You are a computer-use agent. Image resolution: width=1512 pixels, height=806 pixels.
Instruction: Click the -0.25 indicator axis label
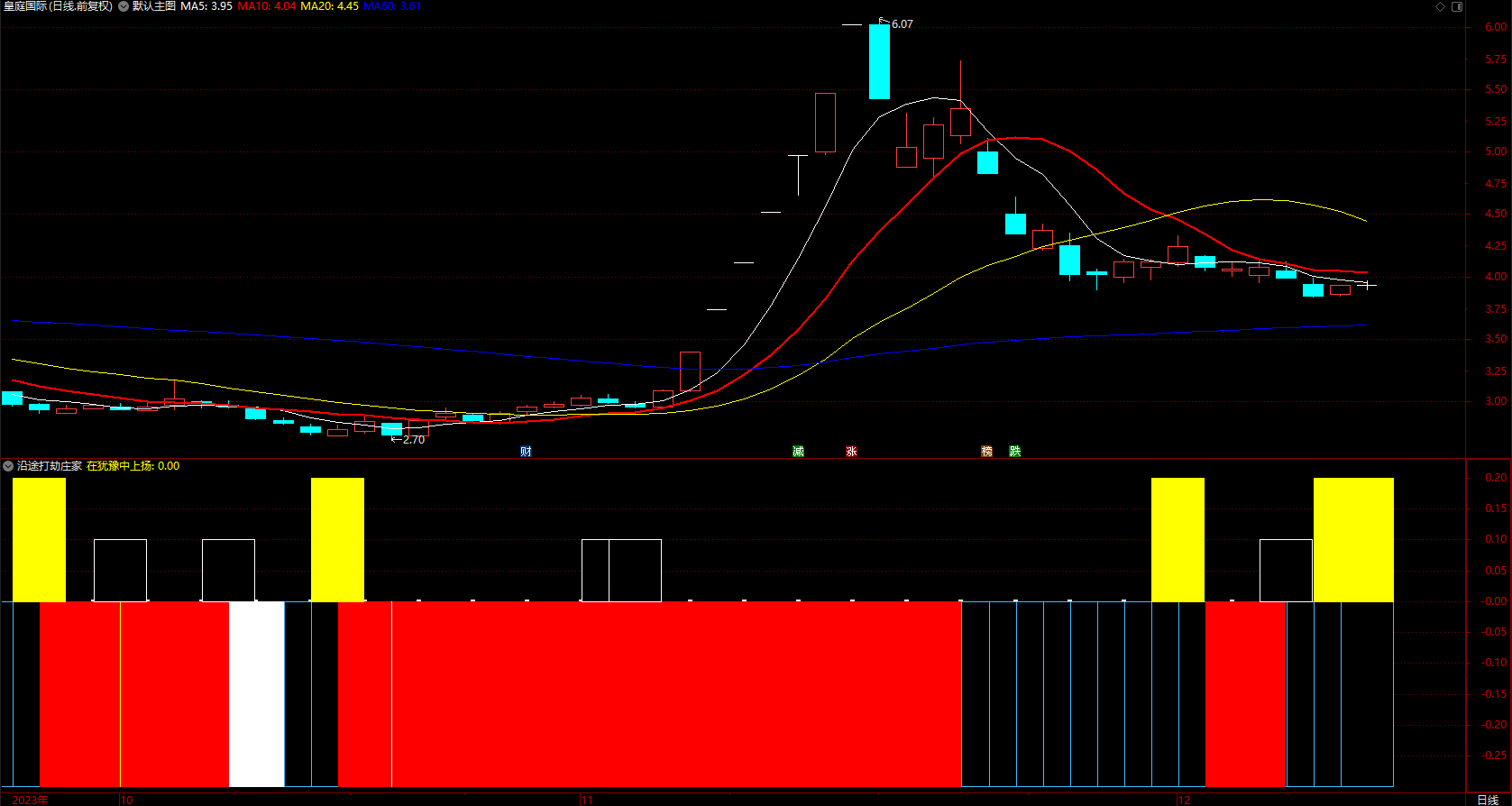[x=1494, y=756]
